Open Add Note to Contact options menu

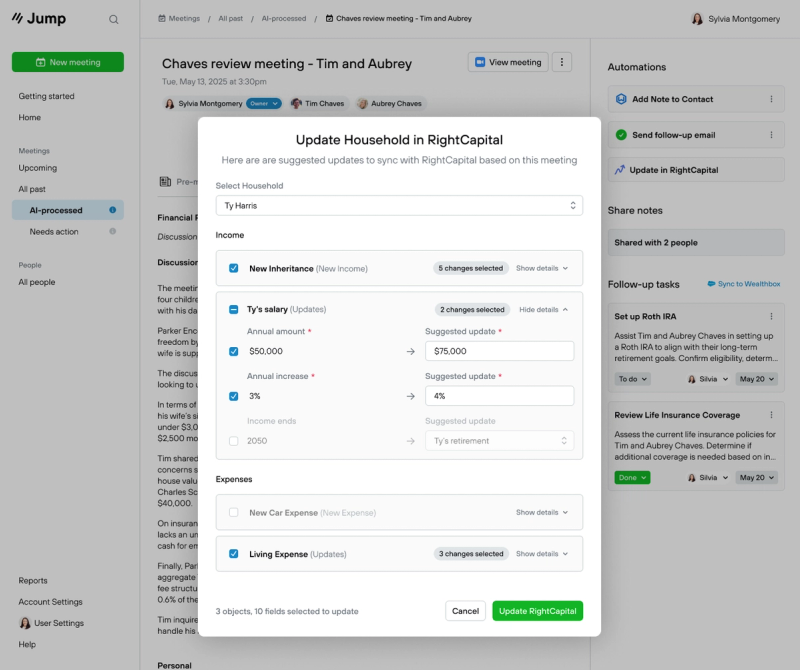(x=771, y=99)
